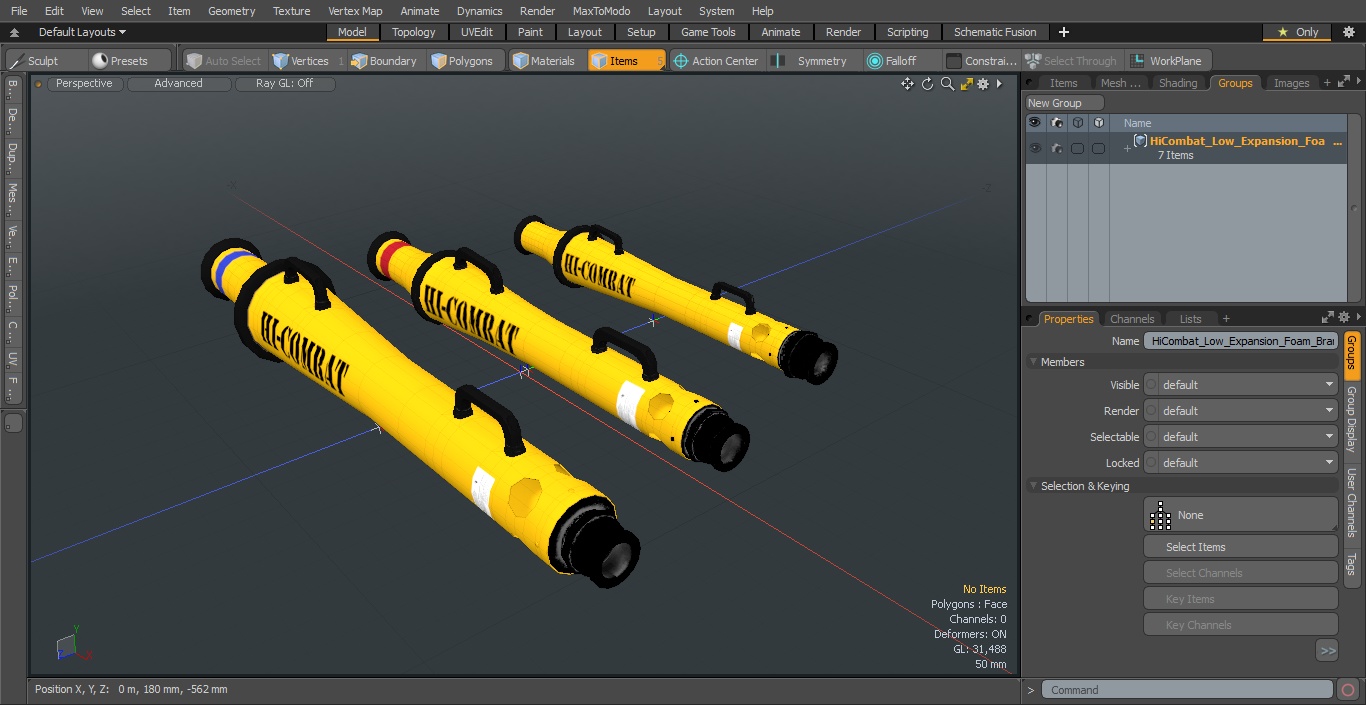
Task: Switch to Vertices selection mode
Action: (x=300, y=61)
